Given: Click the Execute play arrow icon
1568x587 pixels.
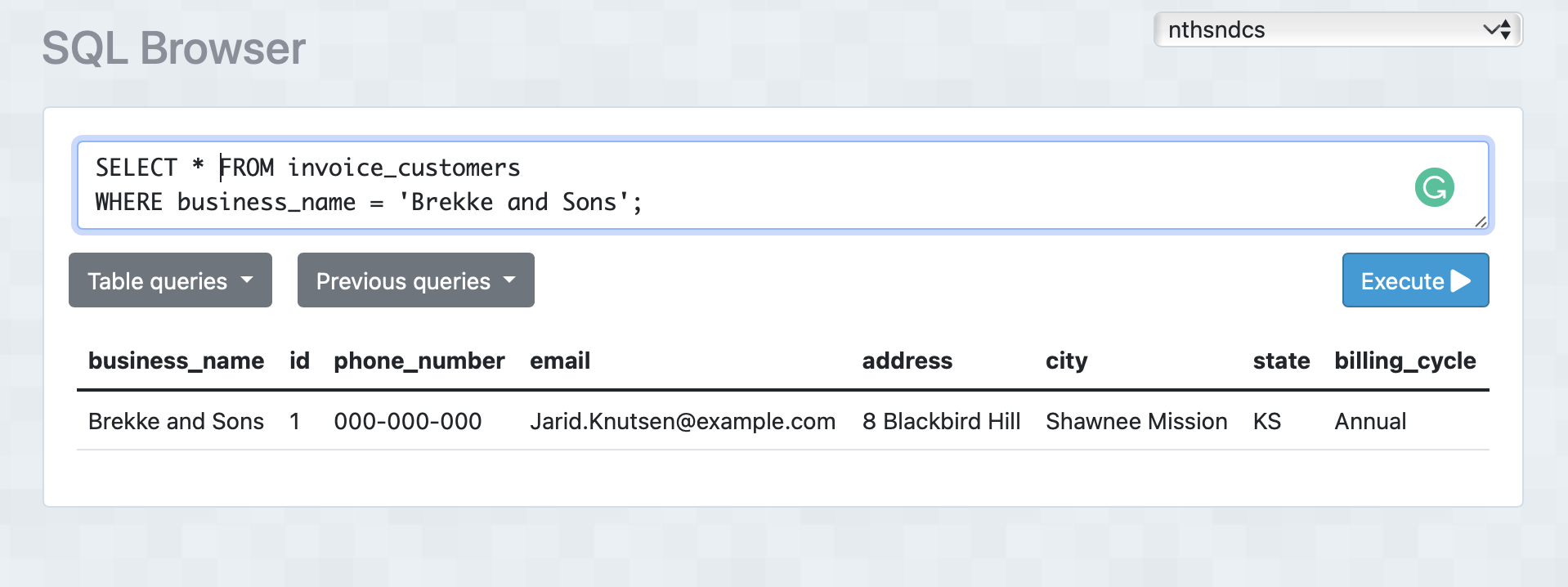Looking at the screenshot, I should pyautogui.click(x=1461, y=281).
